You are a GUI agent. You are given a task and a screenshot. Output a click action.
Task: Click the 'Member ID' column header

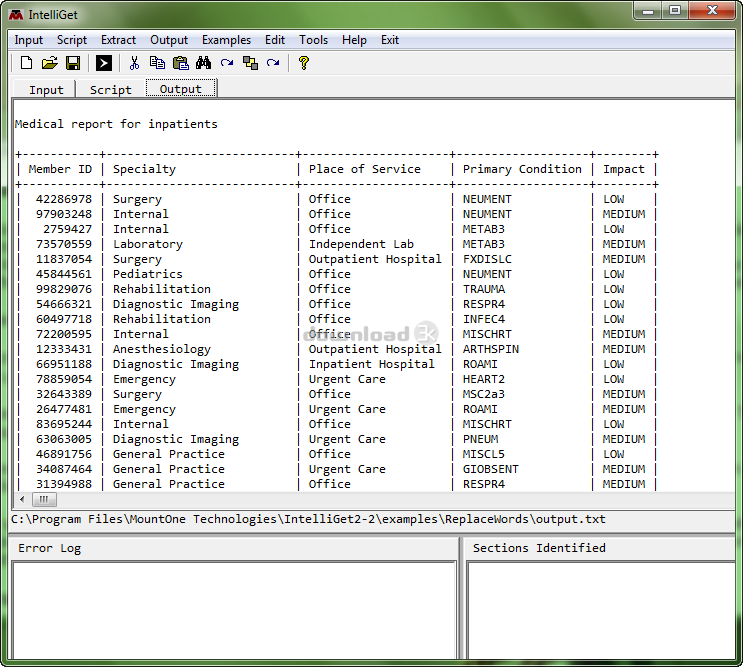coord(60,169)
